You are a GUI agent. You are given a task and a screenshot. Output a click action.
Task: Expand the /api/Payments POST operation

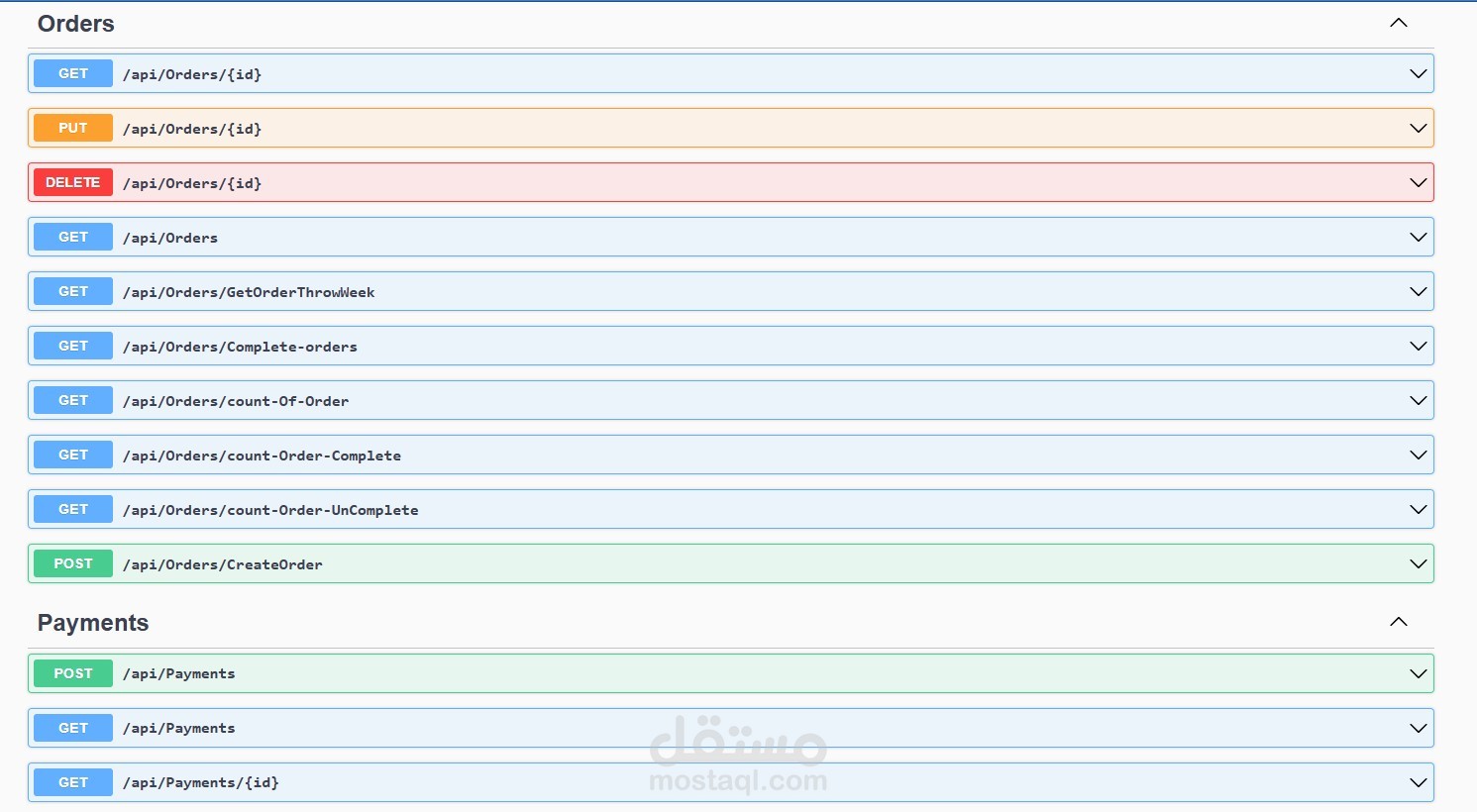pyautogui.click(x=1417, y=672)
